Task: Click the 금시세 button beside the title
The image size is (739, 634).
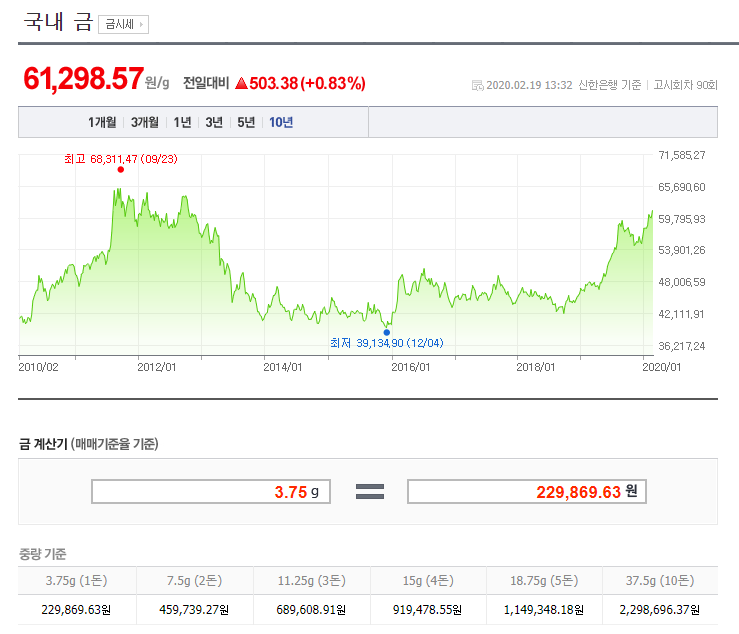Action: (123, 24)
